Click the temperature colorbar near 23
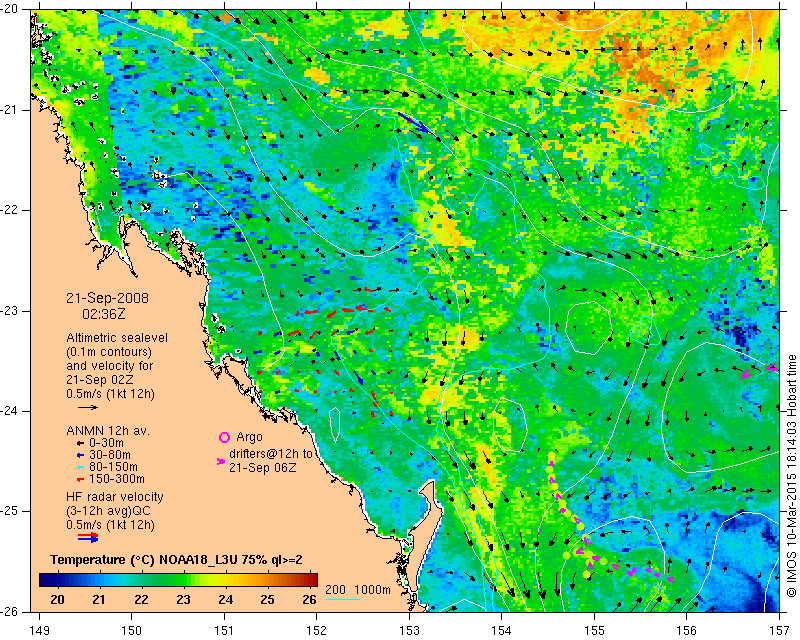The height and width of the screenshot is (640, 800). pyautogui.click(x=183, y=580)
